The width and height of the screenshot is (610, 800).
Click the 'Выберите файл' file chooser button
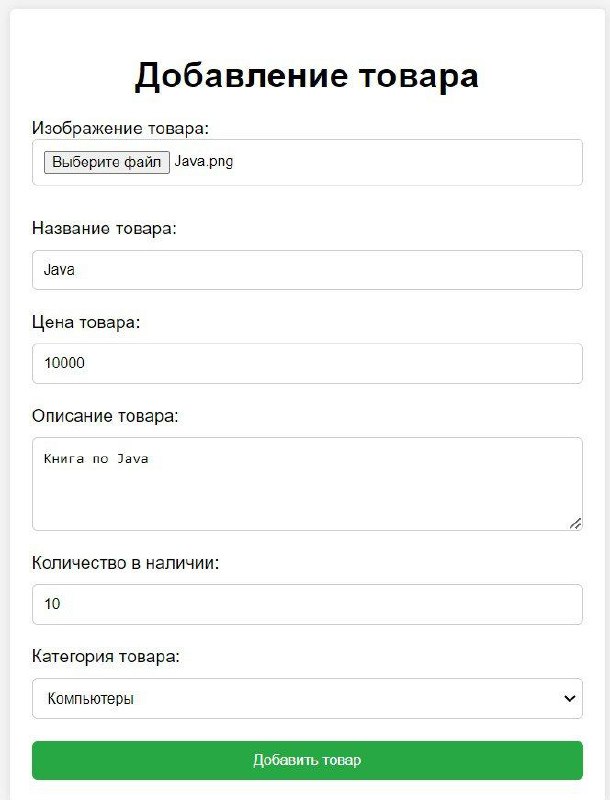pos(107,162)
